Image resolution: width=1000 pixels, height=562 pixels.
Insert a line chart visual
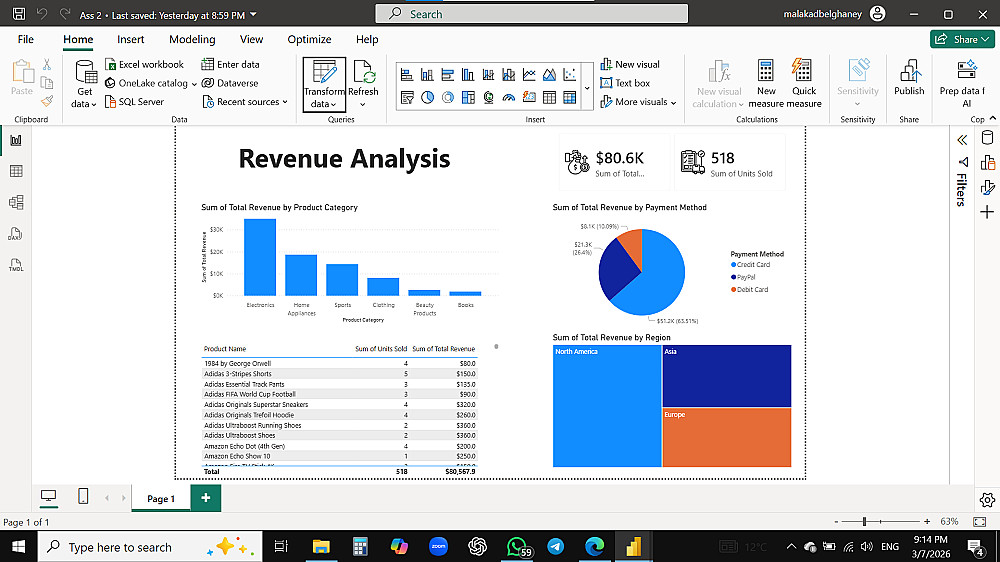pos(529,75)
